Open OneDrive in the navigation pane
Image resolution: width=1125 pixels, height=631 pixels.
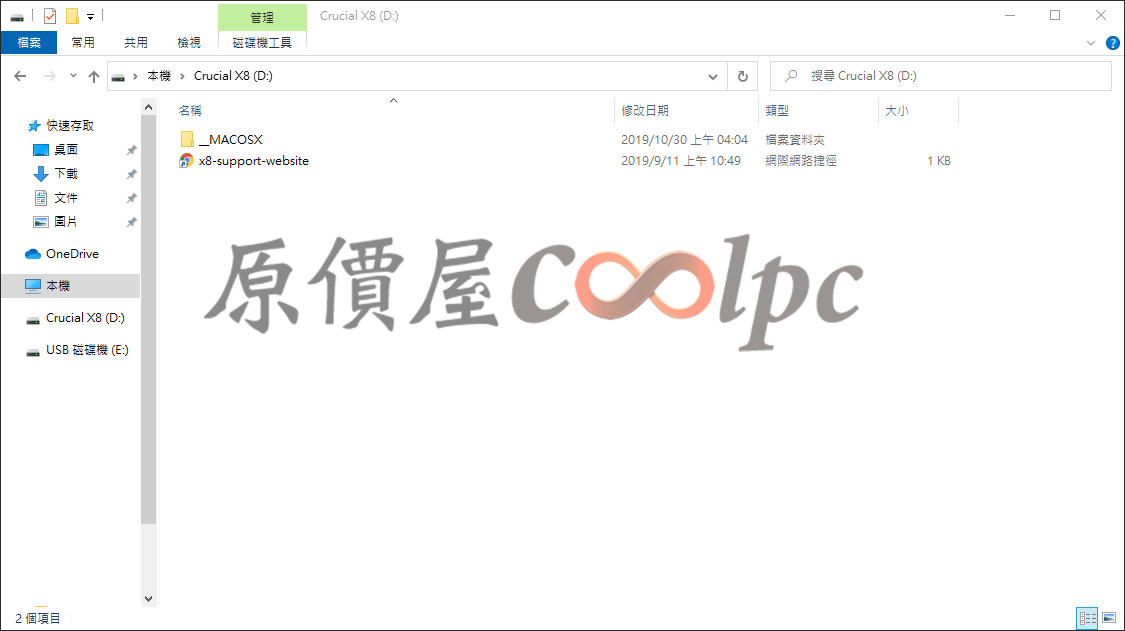point(72,253)
